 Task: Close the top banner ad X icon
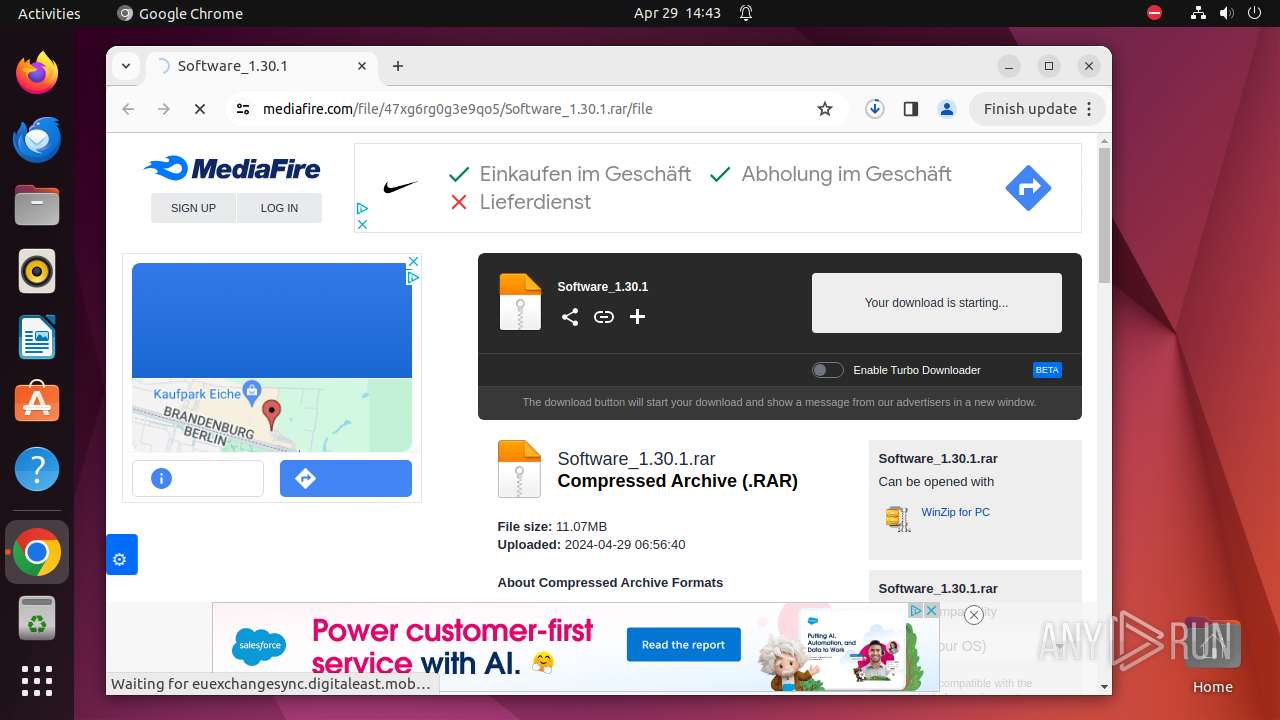pos(362,224)
